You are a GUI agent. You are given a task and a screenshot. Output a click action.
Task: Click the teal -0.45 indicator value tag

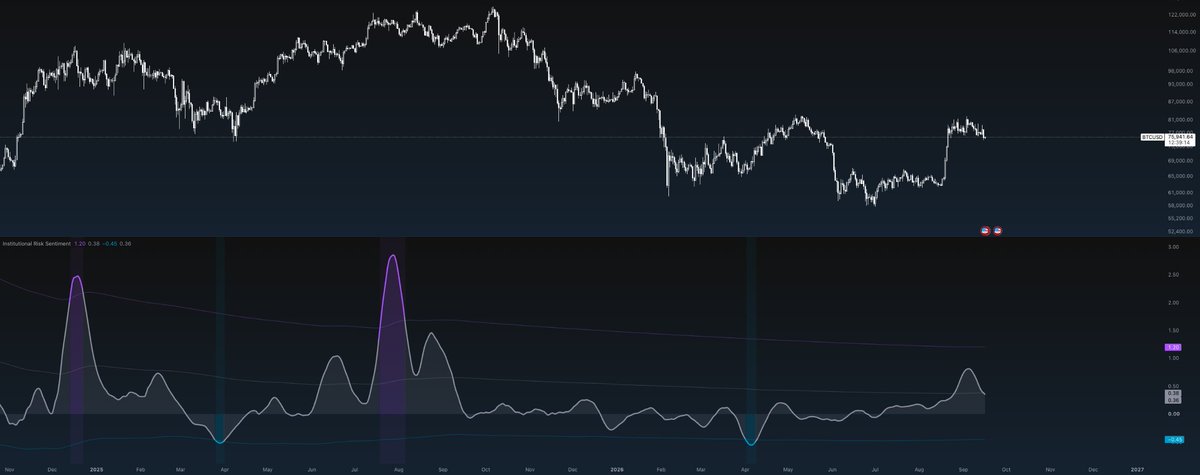coord(1175,439)
